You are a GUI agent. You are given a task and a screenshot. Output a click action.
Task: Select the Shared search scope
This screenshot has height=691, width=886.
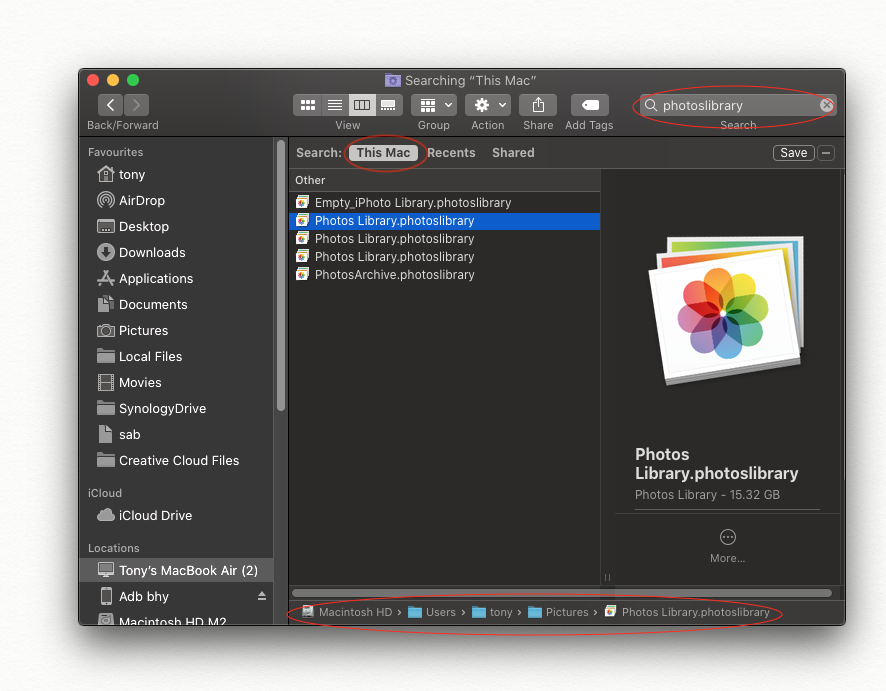pyautogui.click(x=513, y=153)
